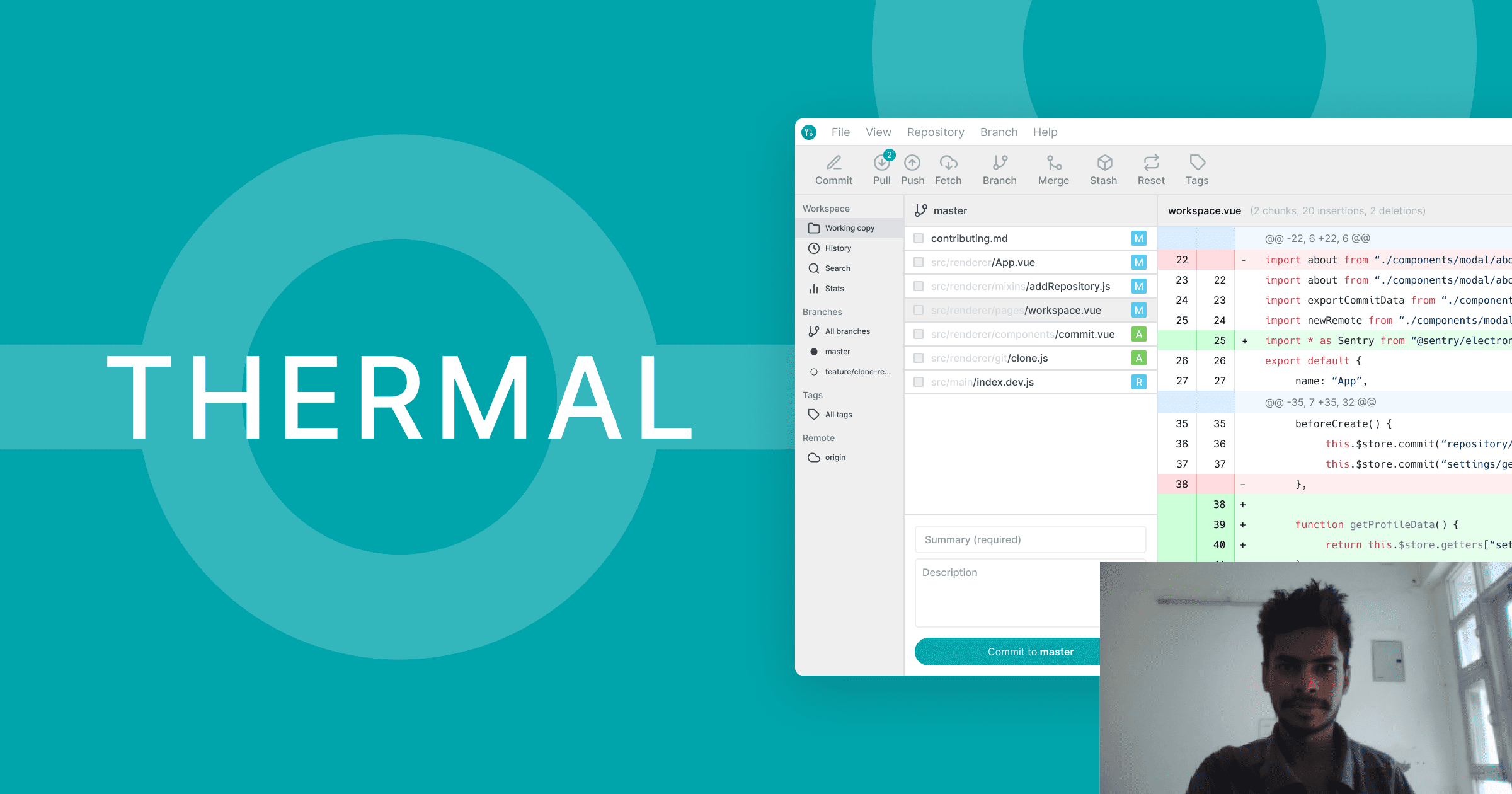Viewport: 1512px width, 794px height.
Task: Click the 'function getProfileData() {' line
Action: point(1335,524)
